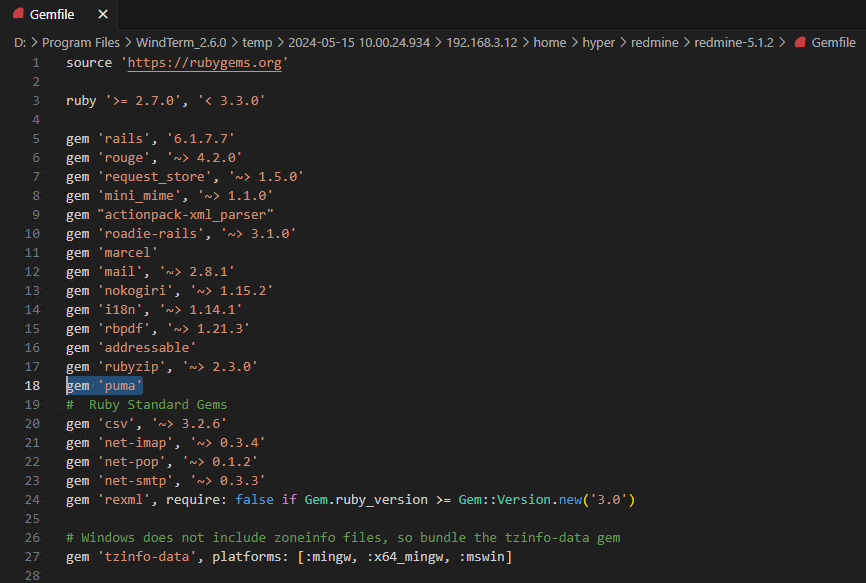Open the hyper breadcrumb folder
The image size is (866, 583).
pos(600,43)
